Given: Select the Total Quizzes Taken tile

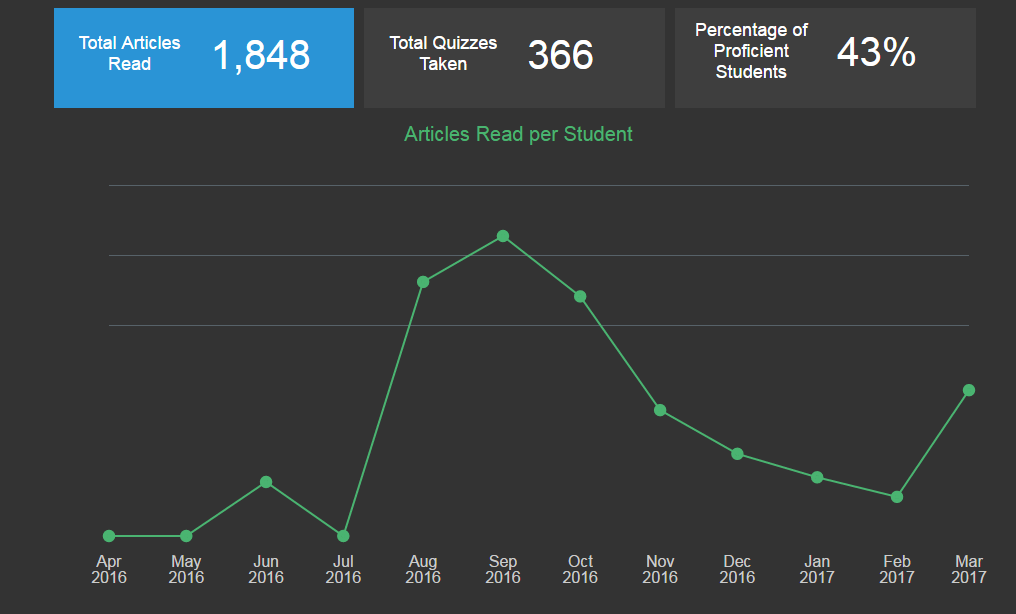Looking at the screenshot, I should pyautogui.click(x=514, y=58).
